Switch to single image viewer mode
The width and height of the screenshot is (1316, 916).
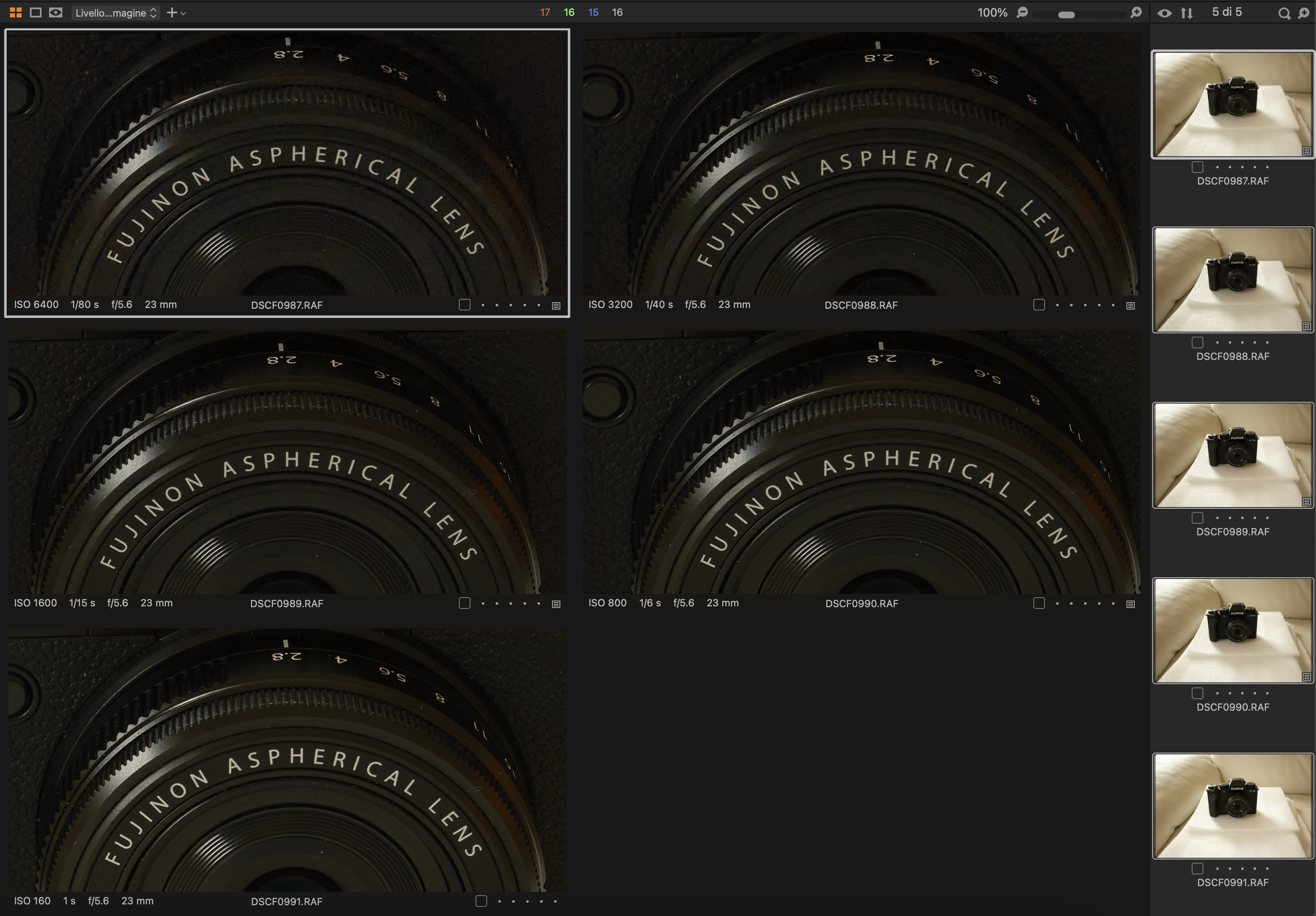click(x=35, y=12)
